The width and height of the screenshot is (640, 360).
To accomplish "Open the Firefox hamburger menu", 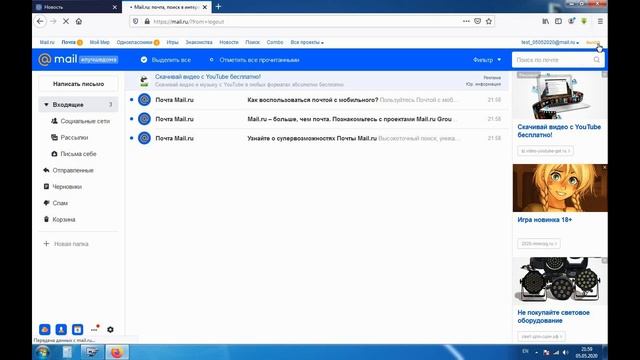I will [x=600, y=21].
